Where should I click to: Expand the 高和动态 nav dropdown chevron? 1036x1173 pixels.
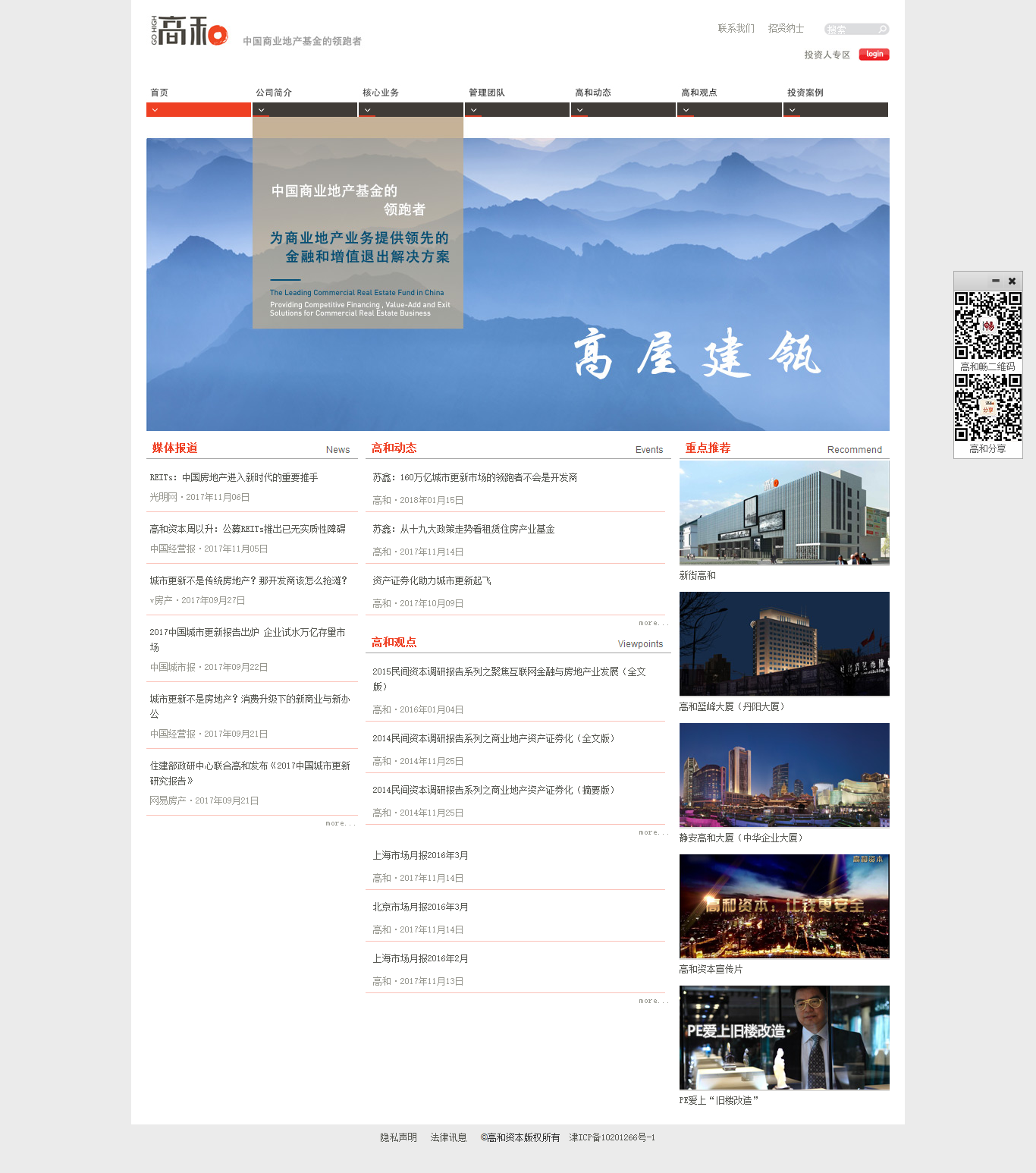click(579, 110)
